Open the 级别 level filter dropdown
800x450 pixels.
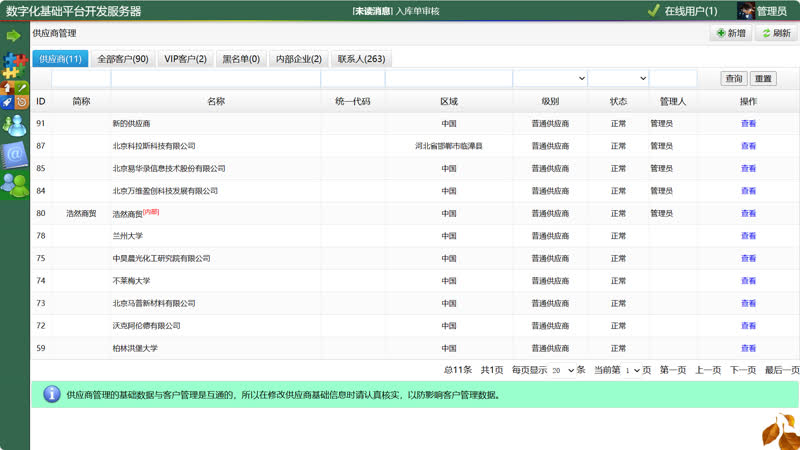point(550,78)
